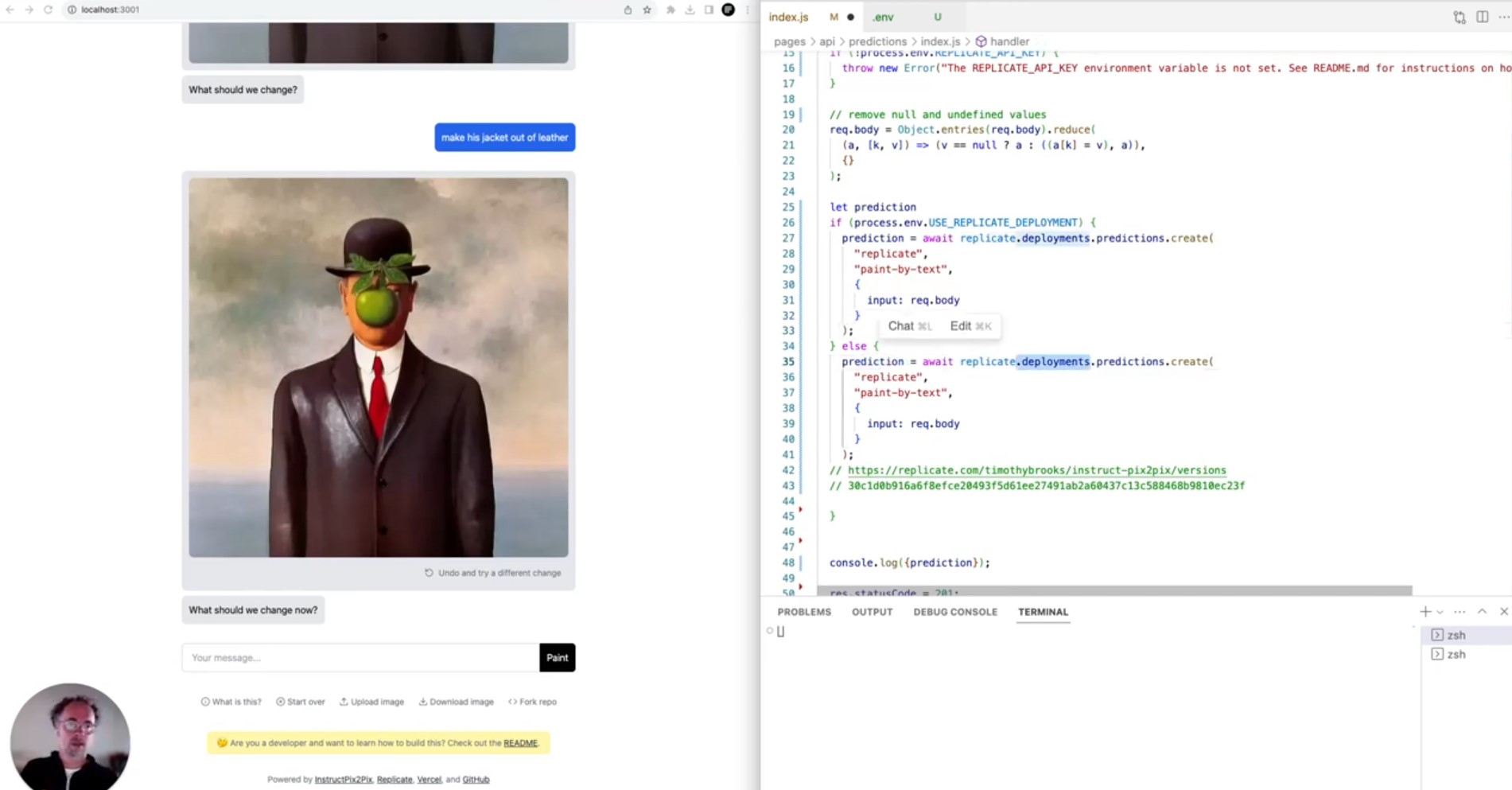
Task: Open the predictions breadcrumb
Action: pyautogui.click(x=877, y=41)
